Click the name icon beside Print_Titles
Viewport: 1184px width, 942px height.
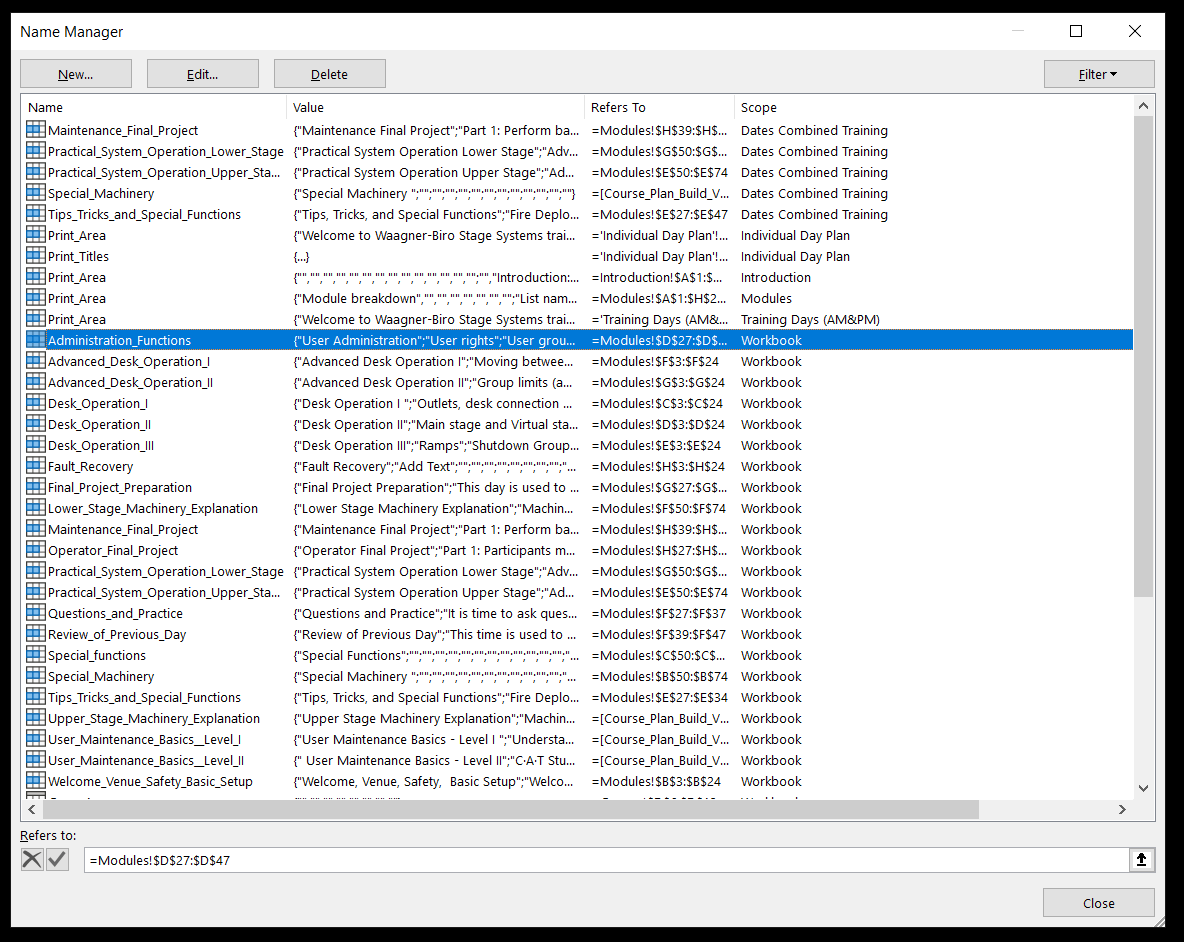pyautogui.click(x=35, y=256)
